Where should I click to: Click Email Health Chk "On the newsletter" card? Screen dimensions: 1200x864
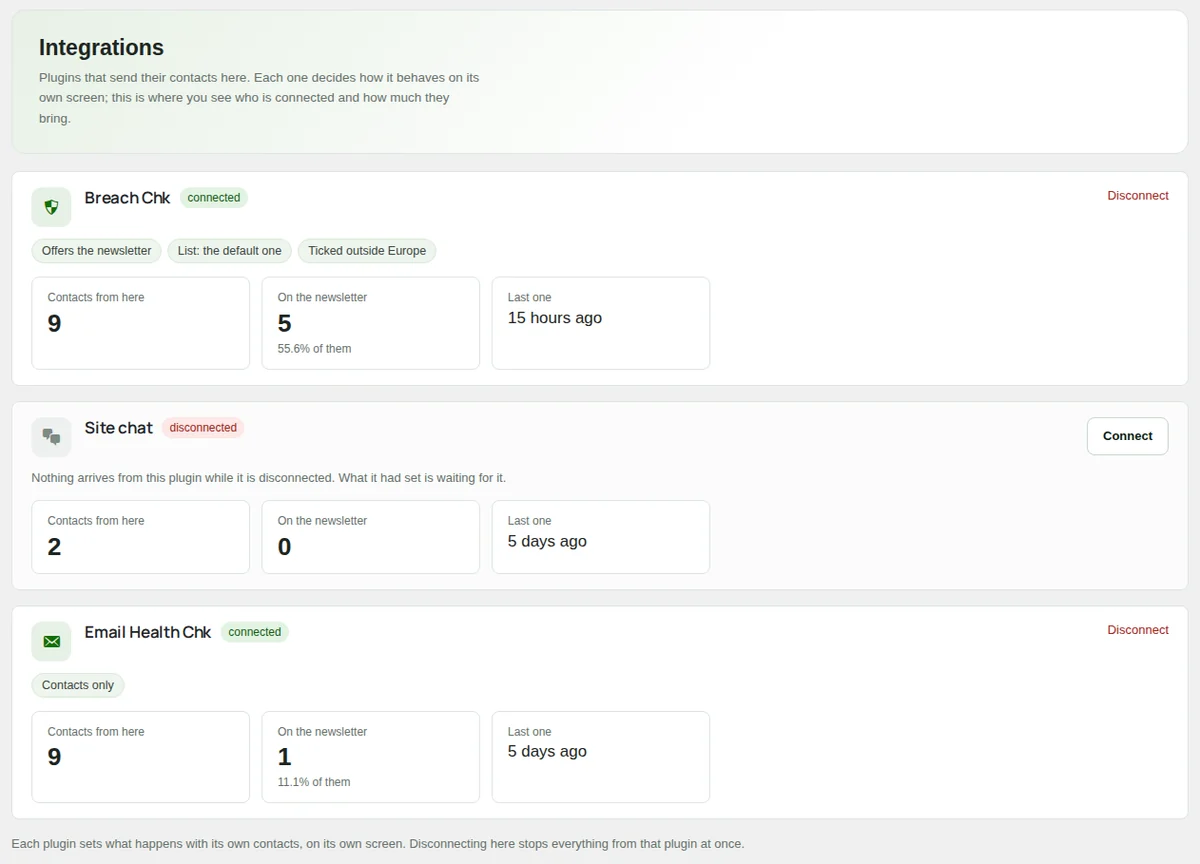click(x=371, y=757)
